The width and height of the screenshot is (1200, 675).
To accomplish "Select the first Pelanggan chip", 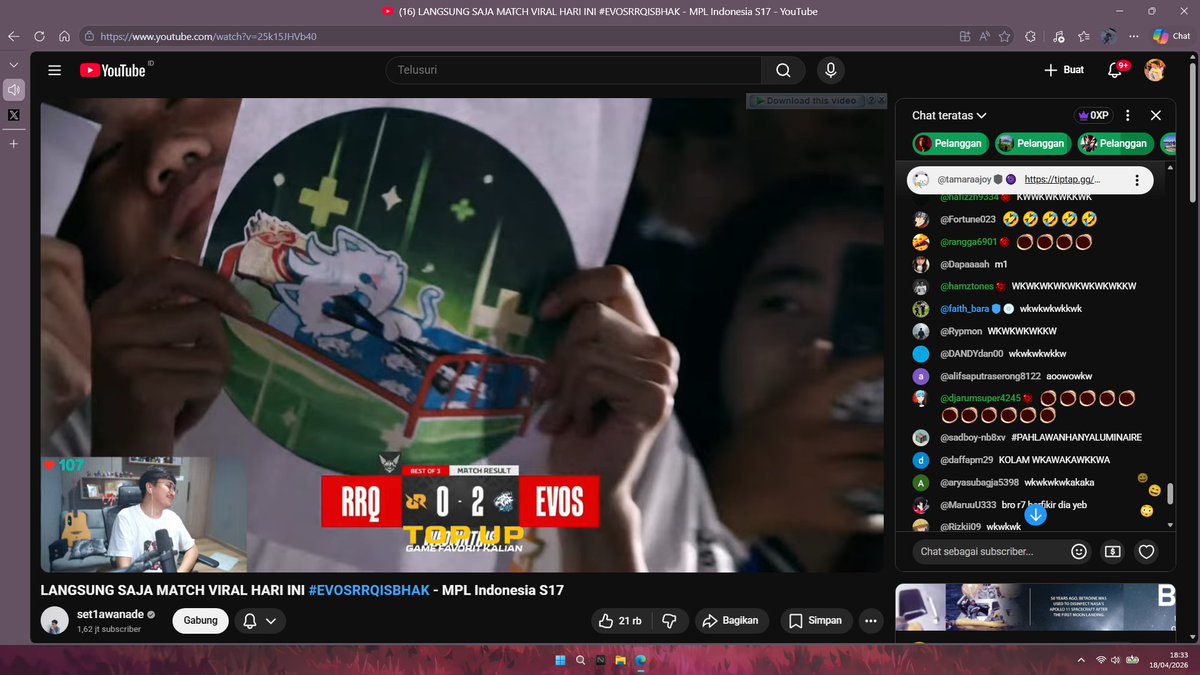I will [951, 144].
